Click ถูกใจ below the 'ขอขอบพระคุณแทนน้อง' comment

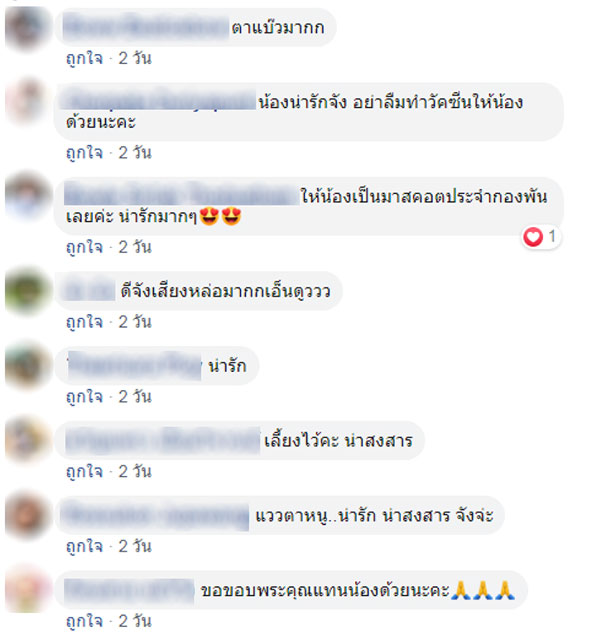point(84,621)
